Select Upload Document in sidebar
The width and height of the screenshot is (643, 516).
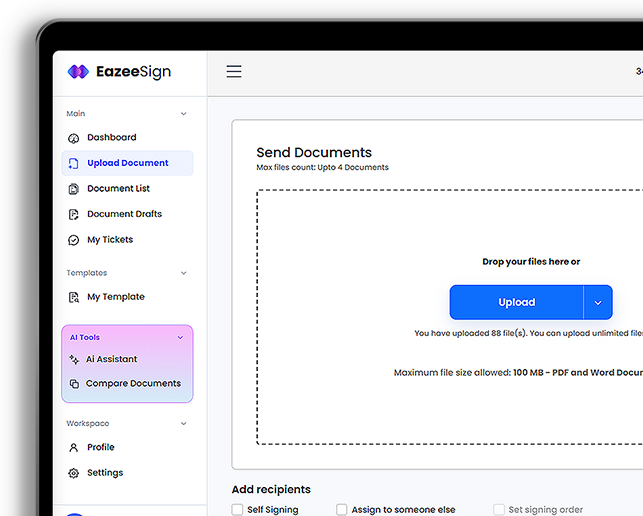click(x=127, y=163)
